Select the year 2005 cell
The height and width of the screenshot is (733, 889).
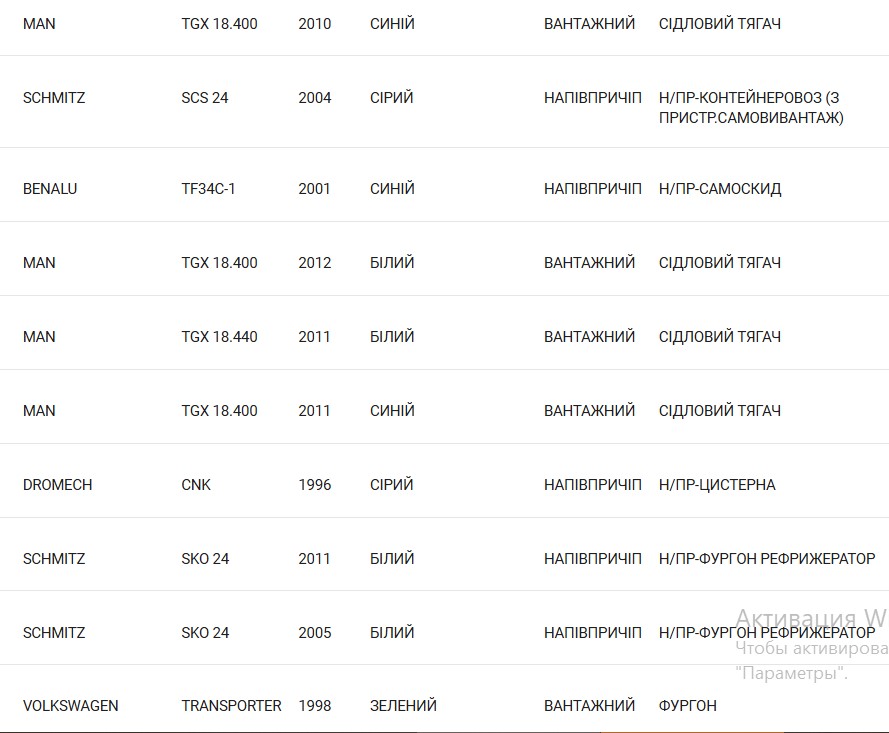314,633
